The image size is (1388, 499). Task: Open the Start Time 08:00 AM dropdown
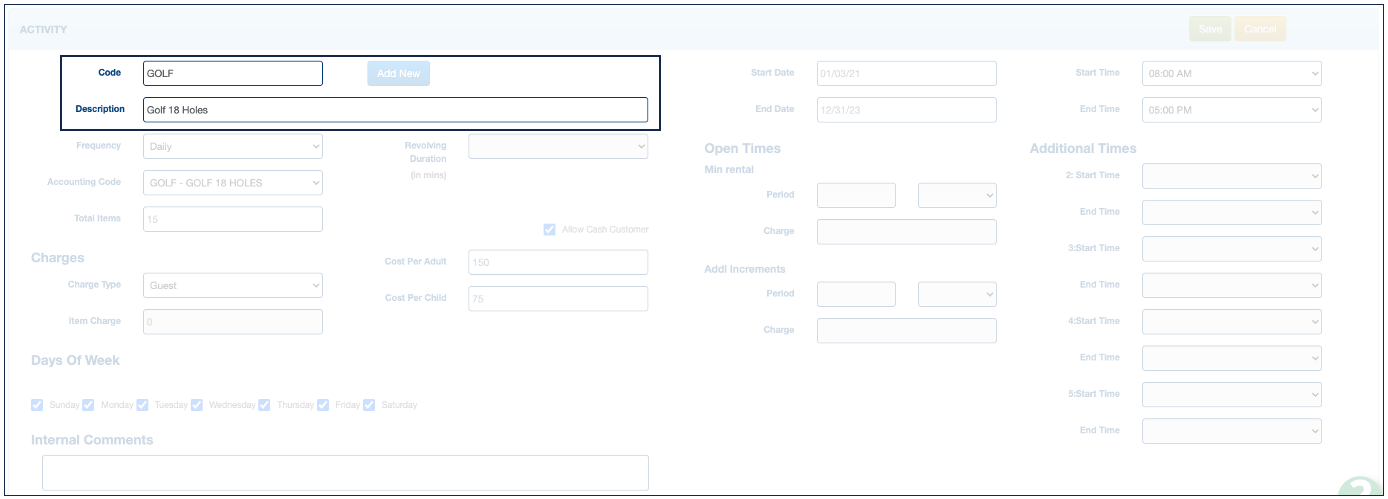point(1231,73)
